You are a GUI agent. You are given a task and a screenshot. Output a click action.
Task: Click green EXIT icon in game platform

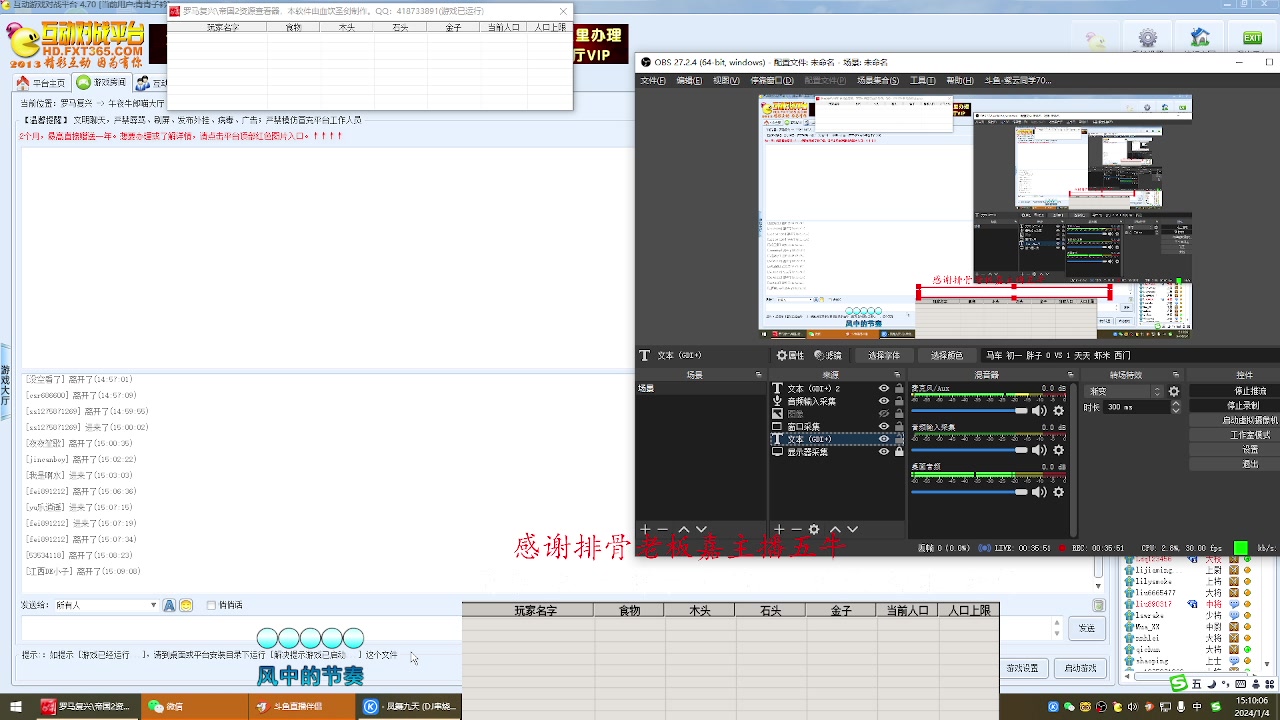(1252, 38)
